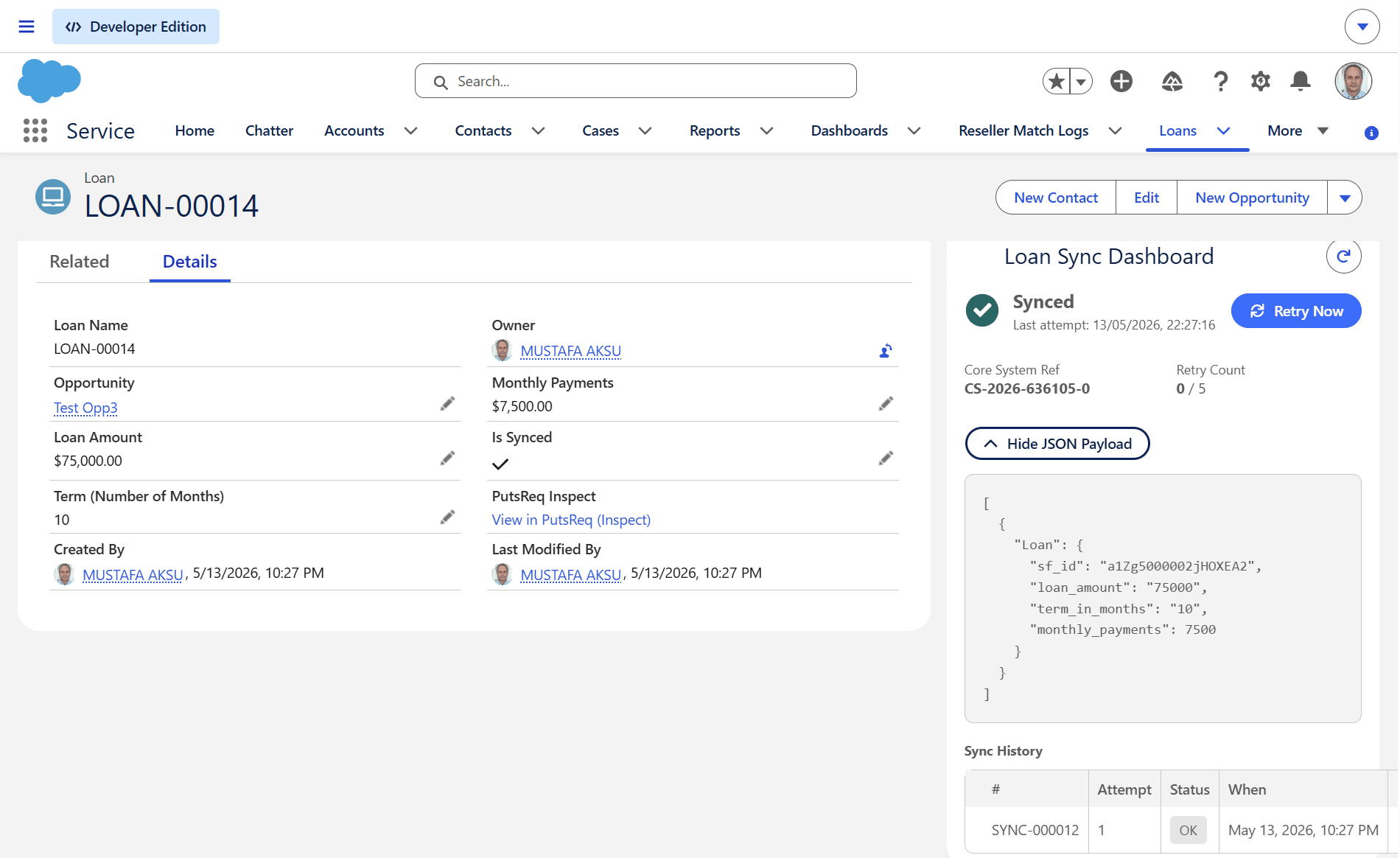Expand the Reseller Match Logs chevron
Image resolution: width=1400 pixels, height=858 pixels.
[1116, 130]
